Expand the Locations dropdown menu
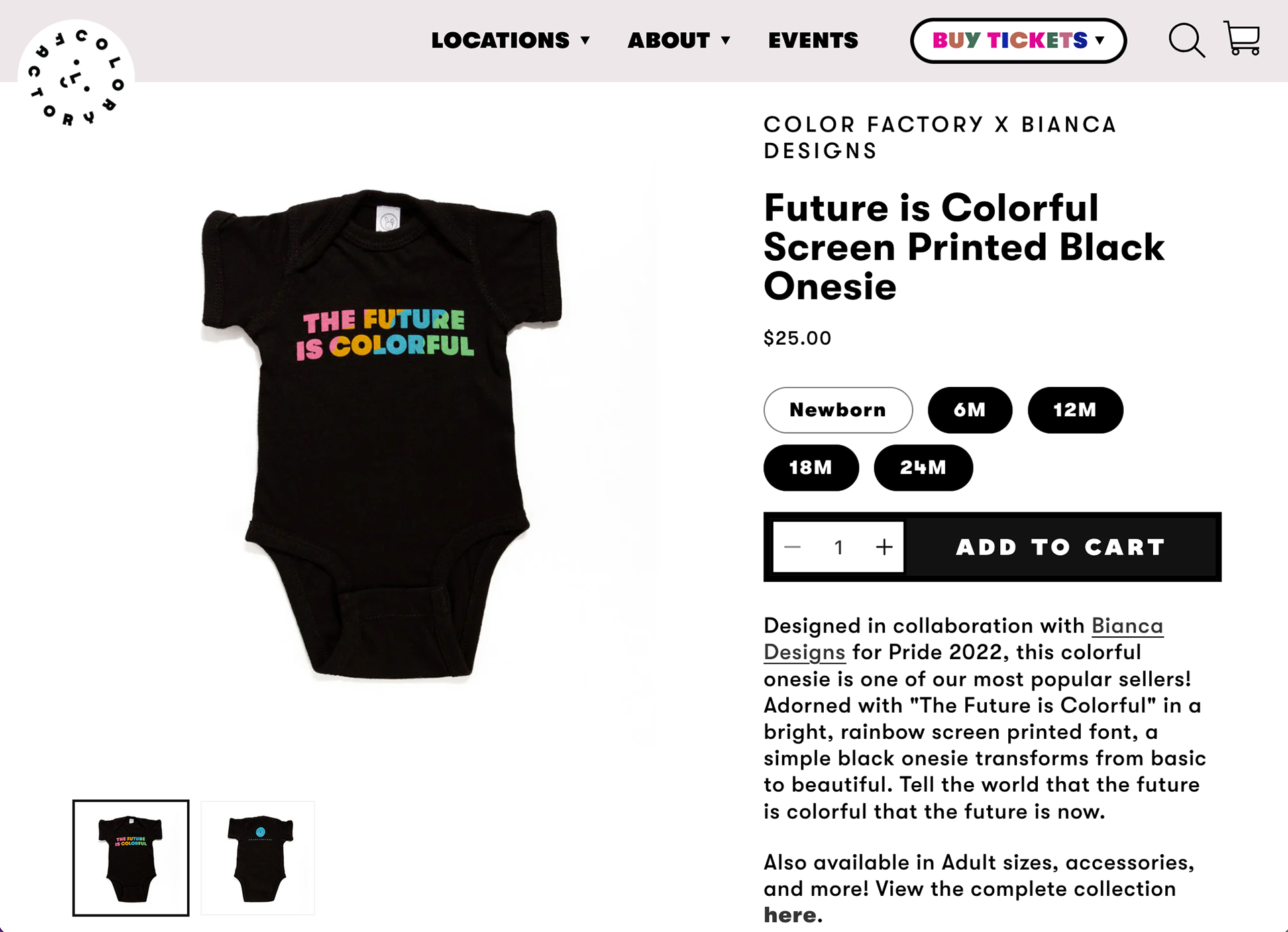The image size is (1288, 932). [511, 40]
